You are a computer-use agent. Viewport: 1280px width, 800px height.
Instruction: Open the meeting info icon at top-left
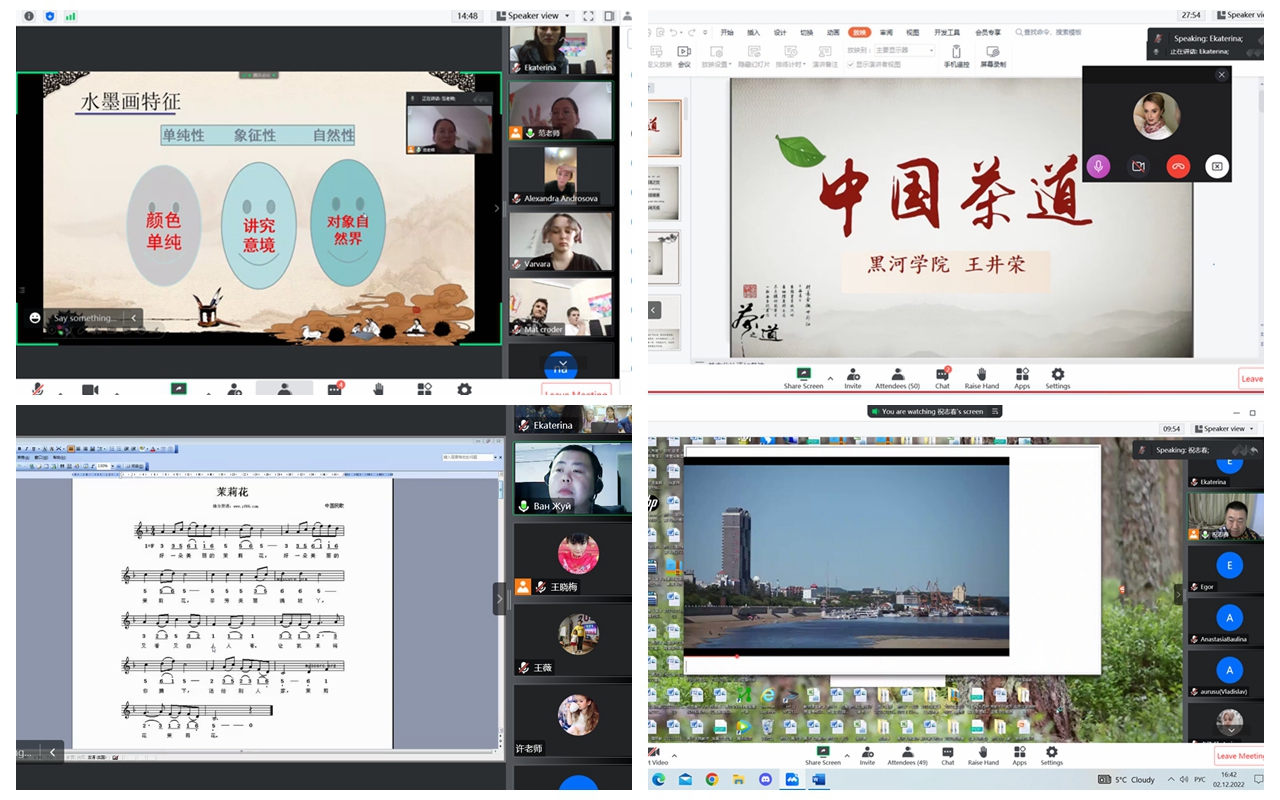[28, 16]
